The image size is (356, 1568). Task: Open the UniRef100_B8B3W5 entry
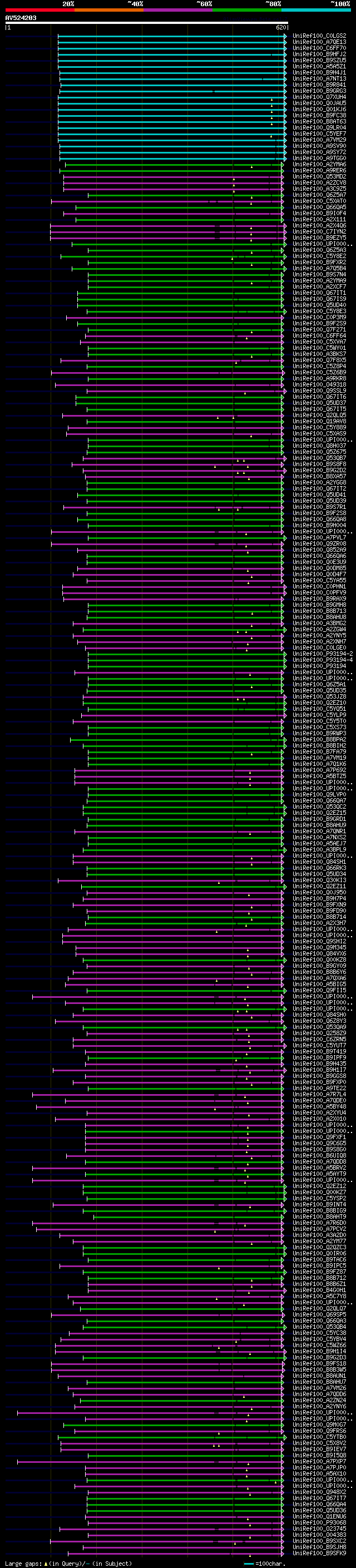coord(319,1369)
